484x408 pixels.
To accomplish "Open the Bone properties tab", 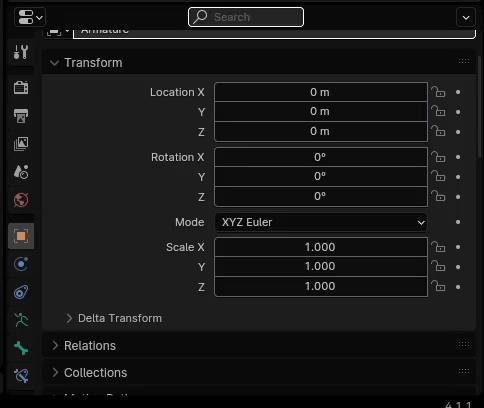I will tap(21, 348).
